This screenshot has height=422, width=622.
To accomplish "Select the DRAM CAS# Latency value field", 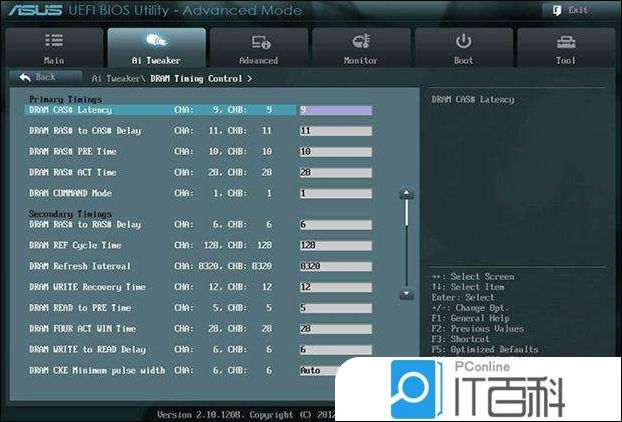I will (x=336, y=110).
